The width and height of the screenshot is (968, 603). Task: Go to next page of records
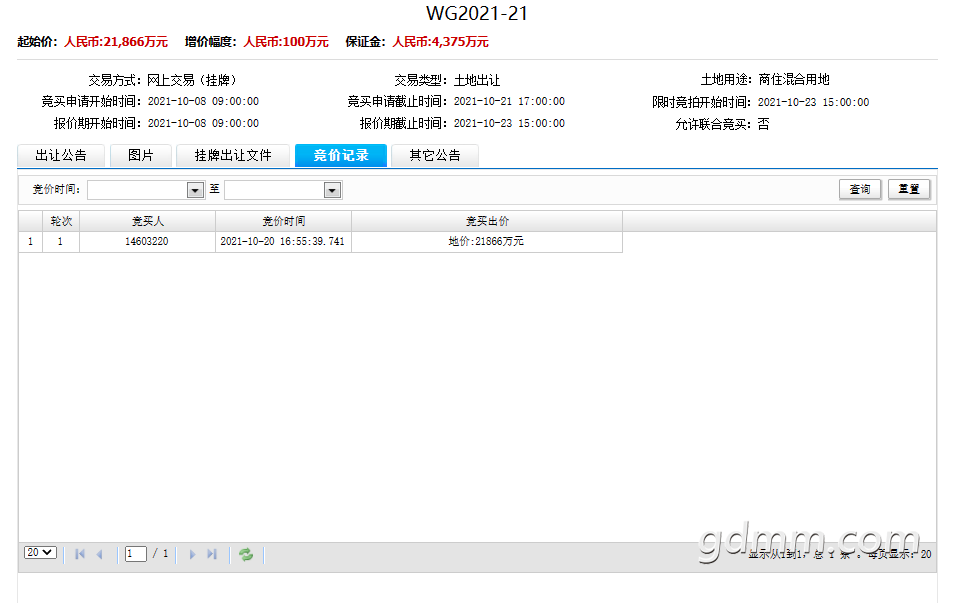(192, 554)
